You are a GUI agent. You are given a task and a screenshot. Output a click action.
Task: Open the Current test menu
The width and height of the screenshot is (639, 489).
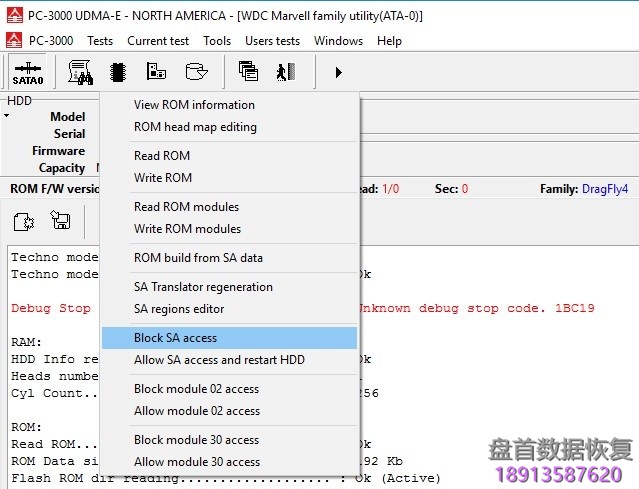tap(158, 41)
